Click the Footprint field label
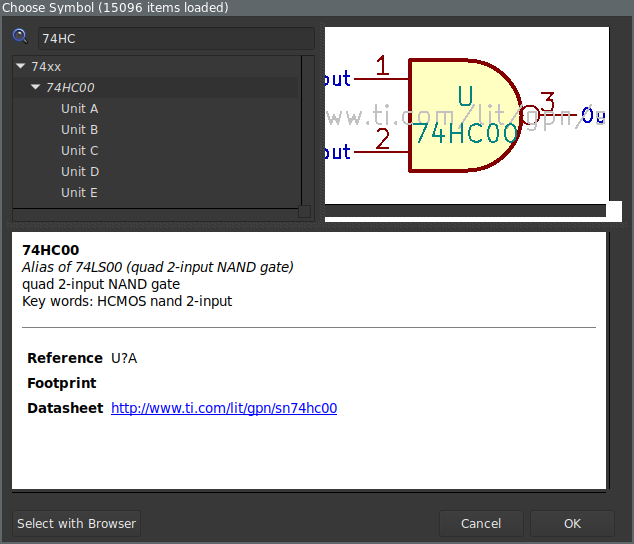The image size is (634, 544). (x=61, y=383)
